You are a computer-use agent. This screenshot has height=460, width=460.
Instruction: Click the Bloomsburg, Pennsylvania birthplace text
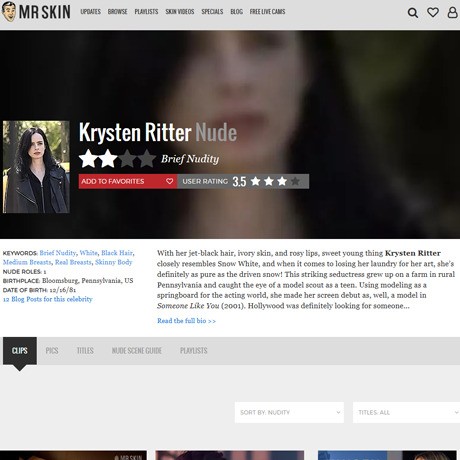pyautogui.click(x=87, y=281)
